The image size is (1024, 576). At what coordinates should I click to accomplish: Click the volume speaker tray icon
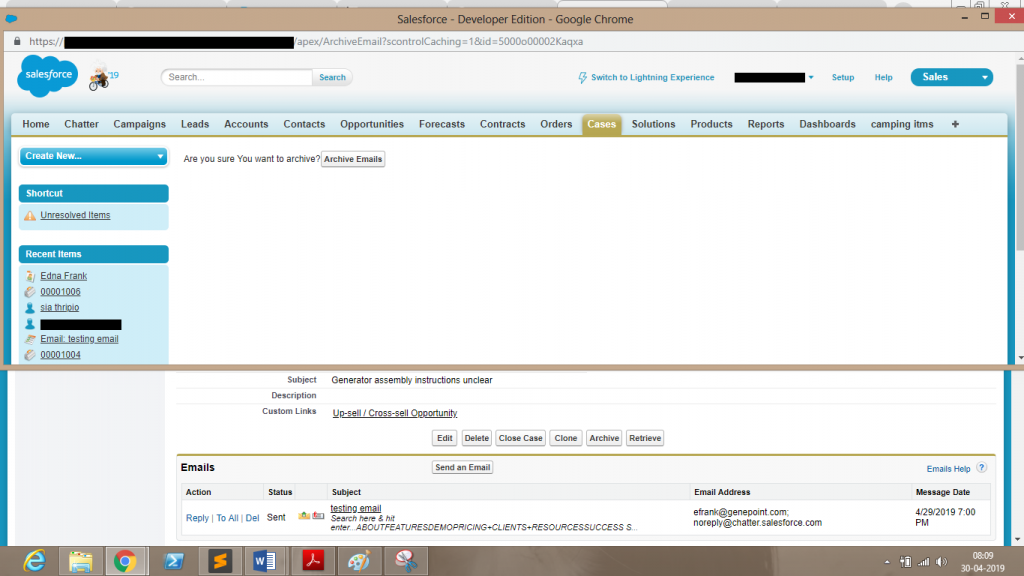[x=941, y=562]
